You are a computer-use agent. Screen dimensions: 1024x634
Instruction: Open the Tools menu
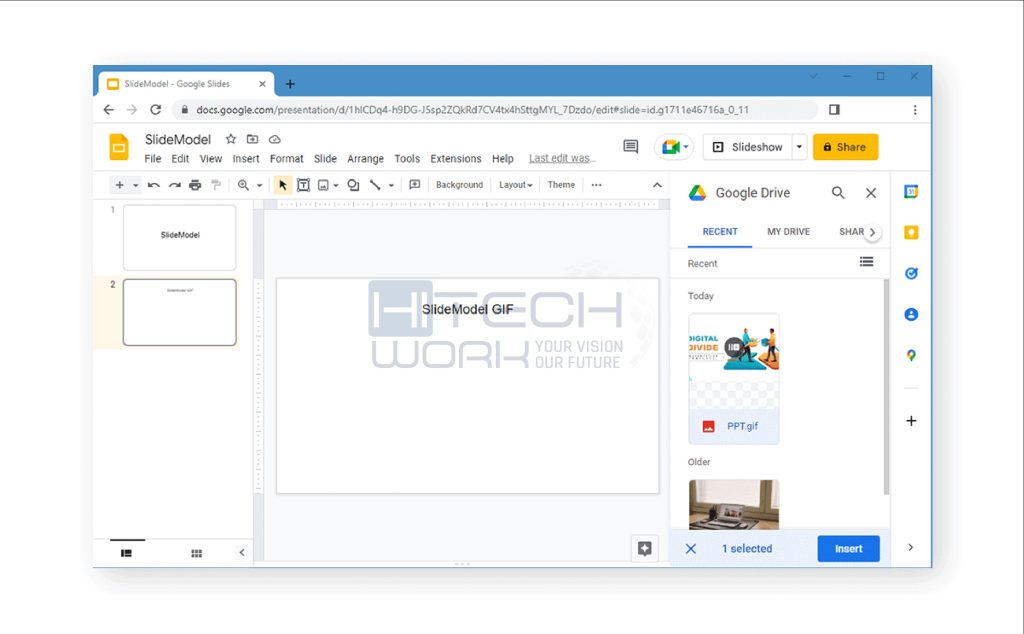407,159
